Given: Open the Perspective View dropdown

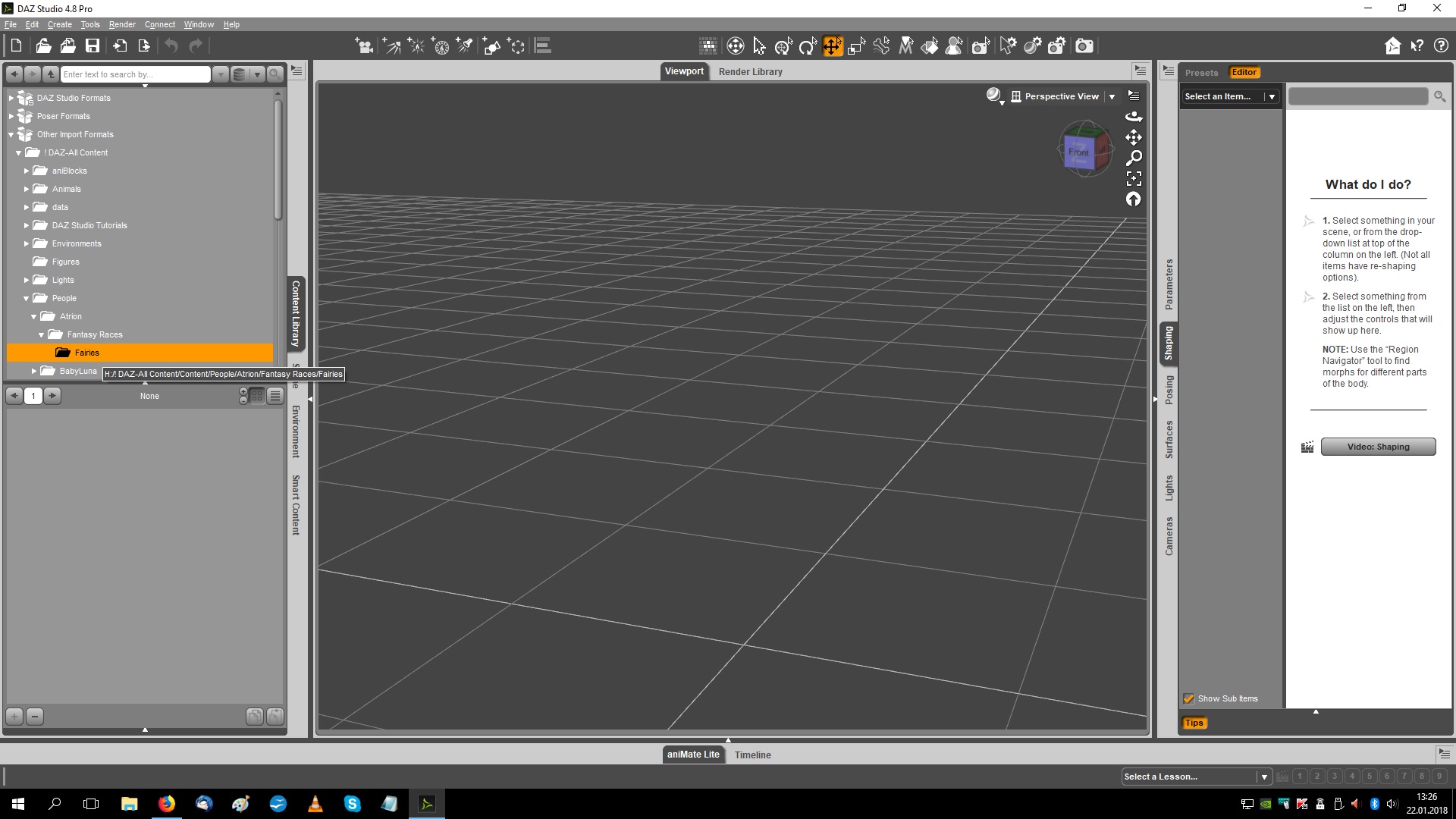Looking at the screenshot, I should [1112, 96].
